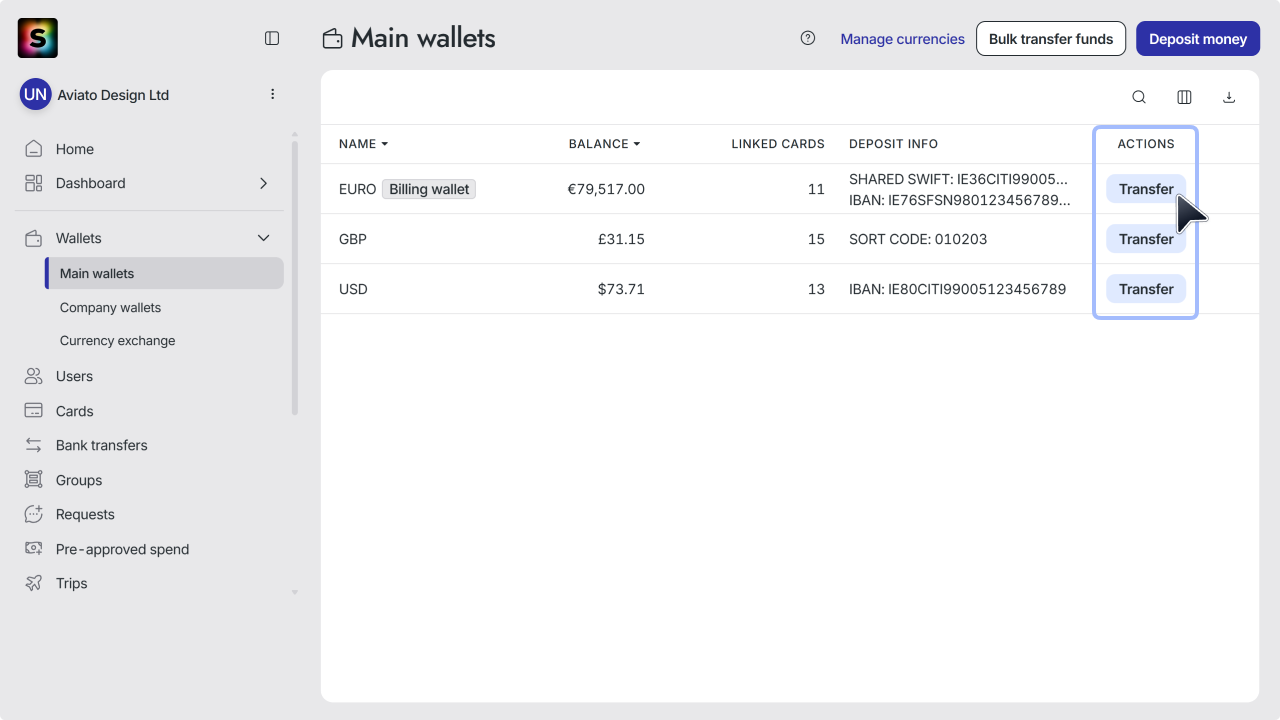1280x720 pixels.
Task: Click the Pre-approved spend icon
Action: click(34, 549)
